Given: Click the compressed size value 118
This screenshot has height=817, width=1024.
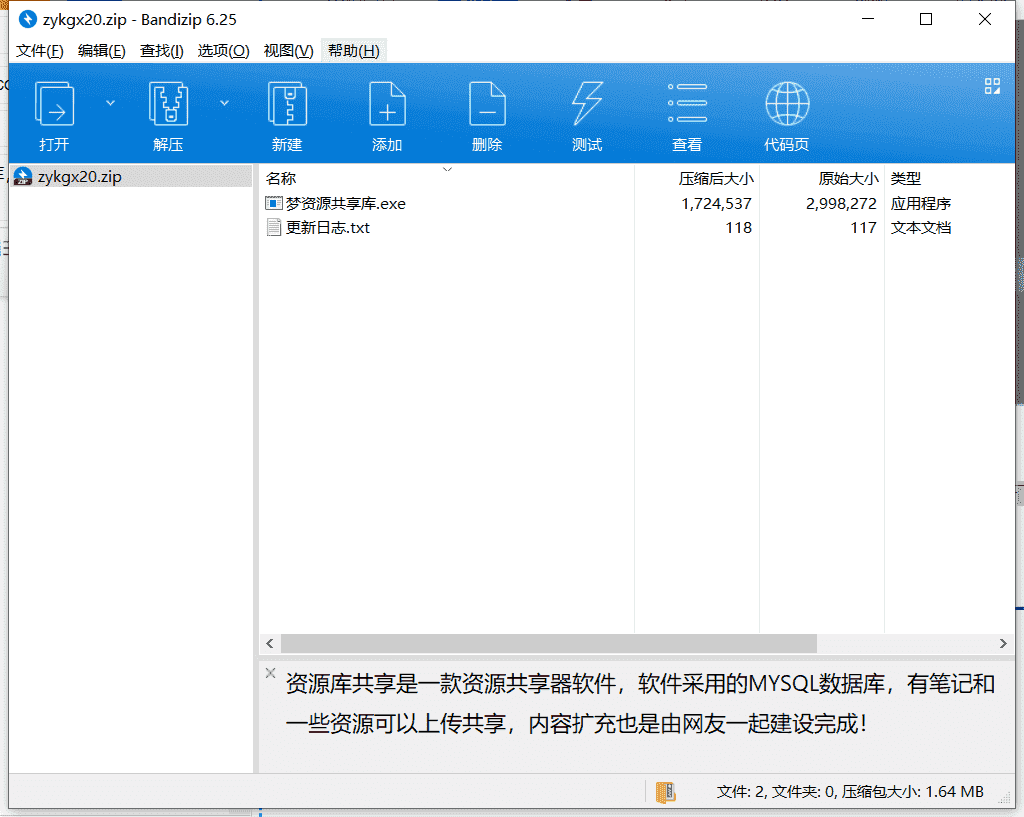Looking at the screenshot, I should click(x=739, y=228).
